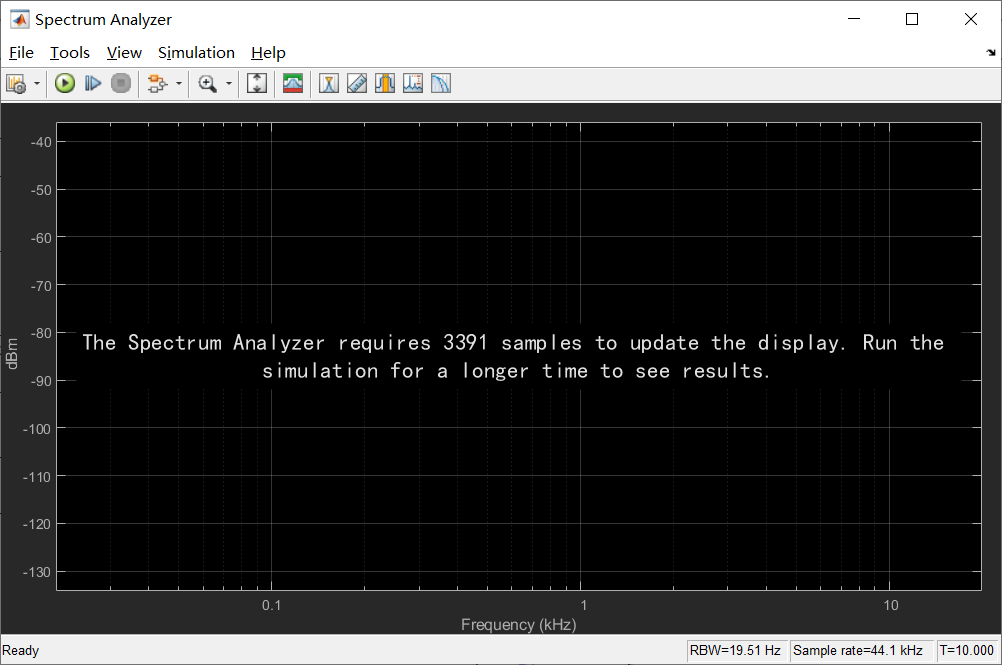Screen dimensions: 1002x665
Task: Toggle the Channel Measurements icon
Action: pyautogui.click(x=385, y=83)
